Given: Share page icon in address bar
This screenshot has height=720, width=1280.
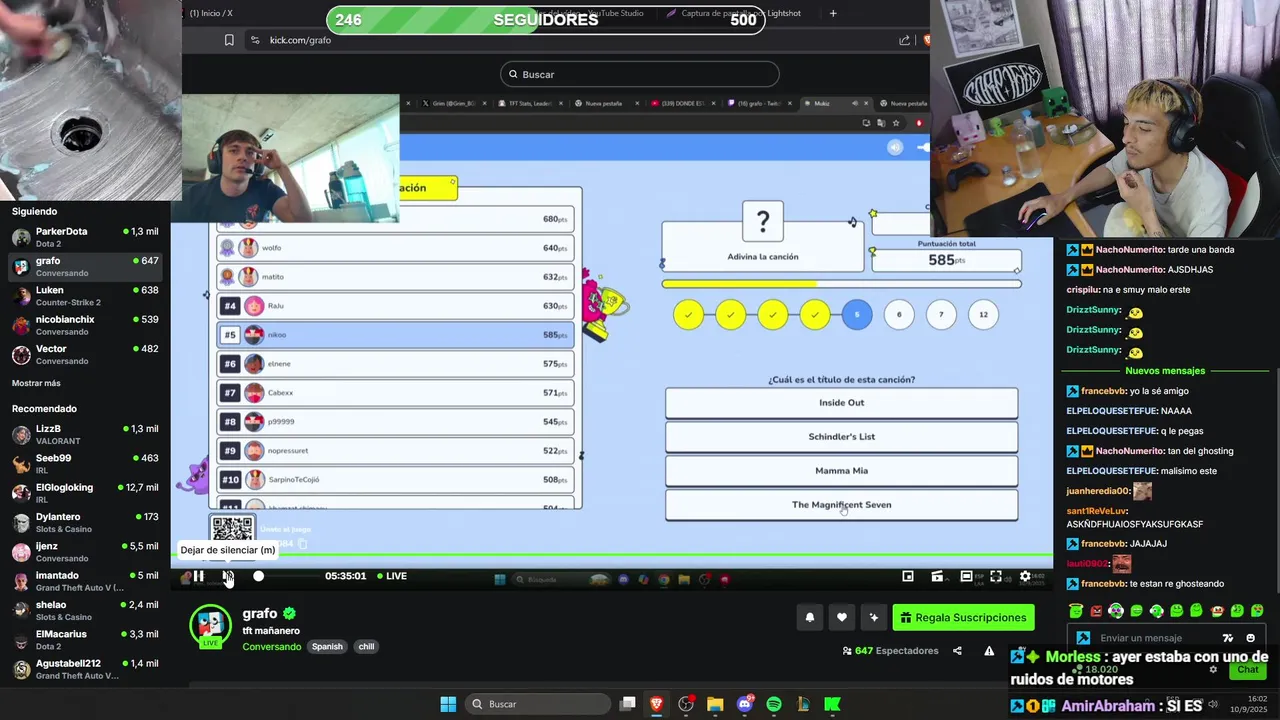Looking at the screenshot, I should coord(905,40).
